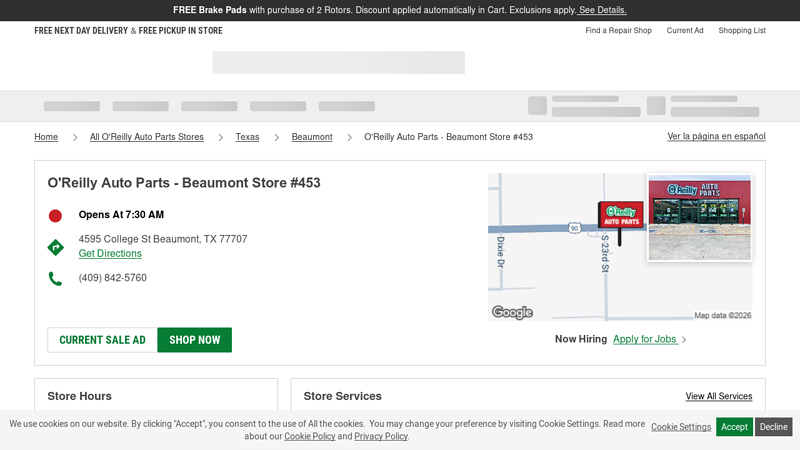The image size is (800, 450).
Task: Click the store phone number (409) 842-5760
Action: [x=112, y=278]
